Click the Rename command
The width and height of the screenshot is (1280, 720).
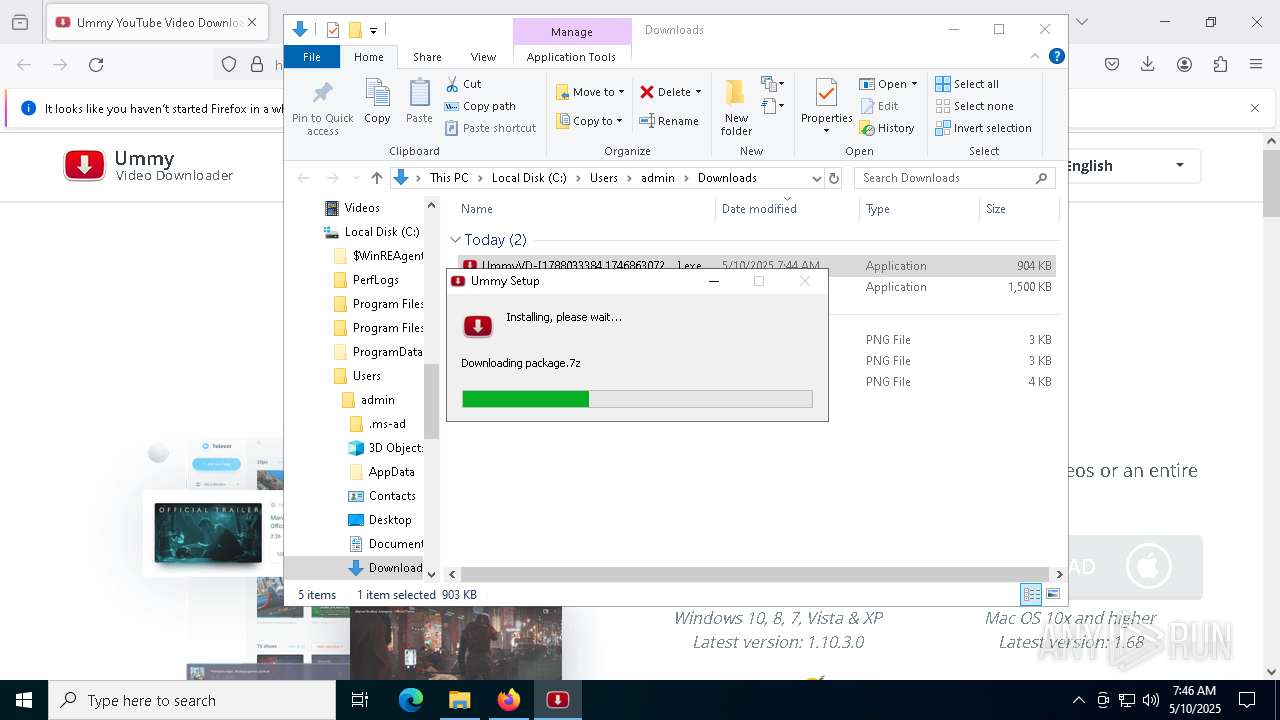[669, 121]
